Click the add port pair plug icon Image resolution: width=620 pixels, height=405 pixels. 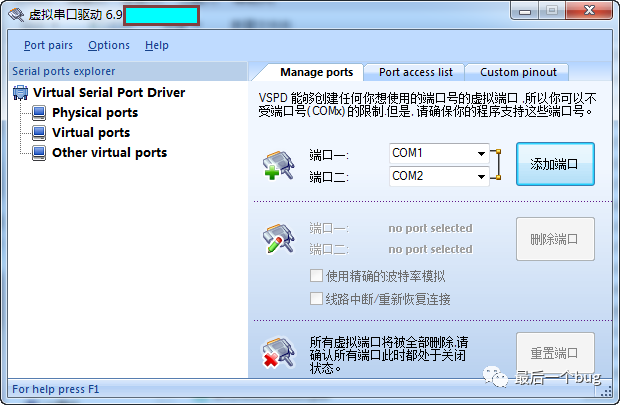[277, 165]
